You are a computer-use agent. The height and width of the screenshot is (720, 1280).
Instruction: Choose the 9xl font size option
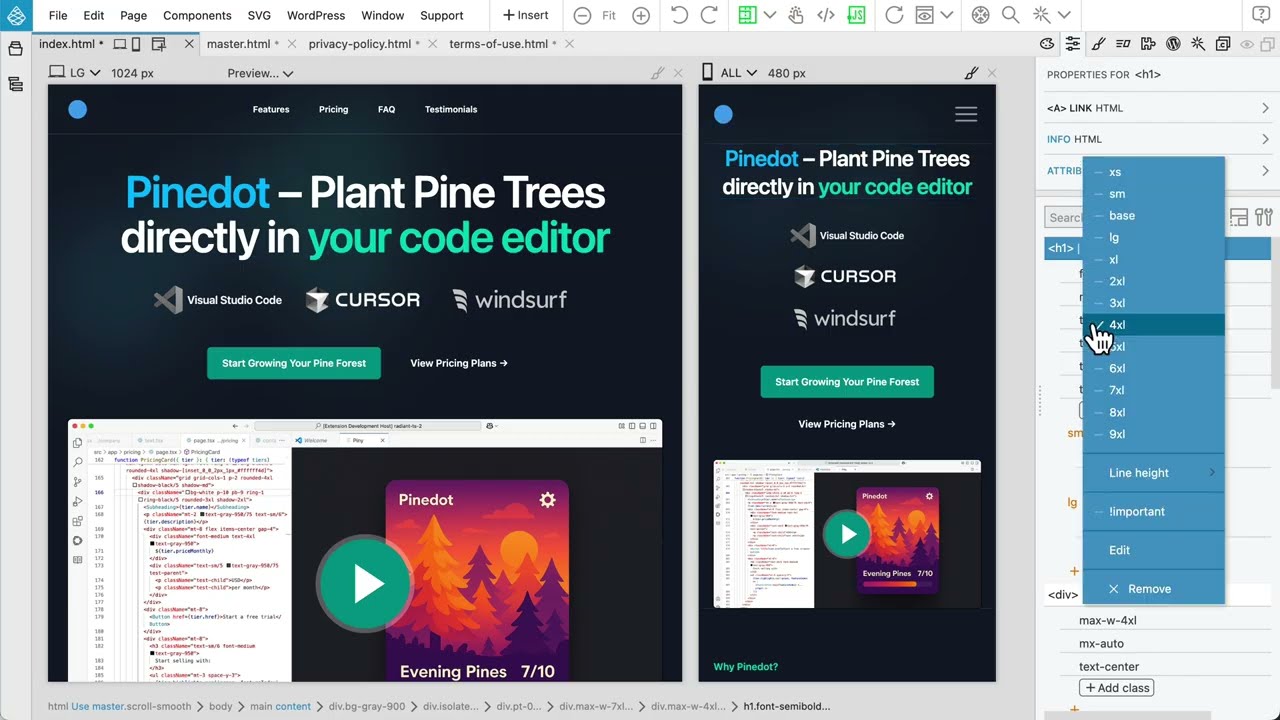[x=1154, y=434]
